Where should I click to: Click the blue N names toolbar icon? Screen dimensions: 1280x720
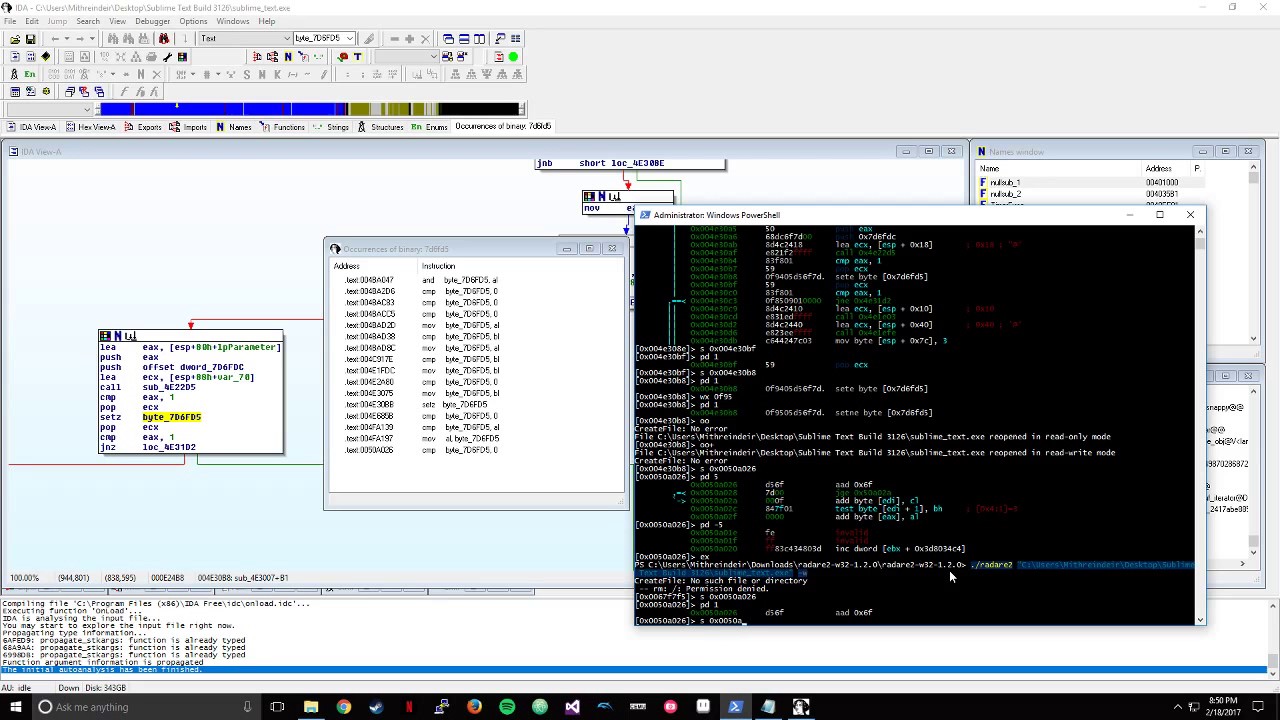coord(288,57)
